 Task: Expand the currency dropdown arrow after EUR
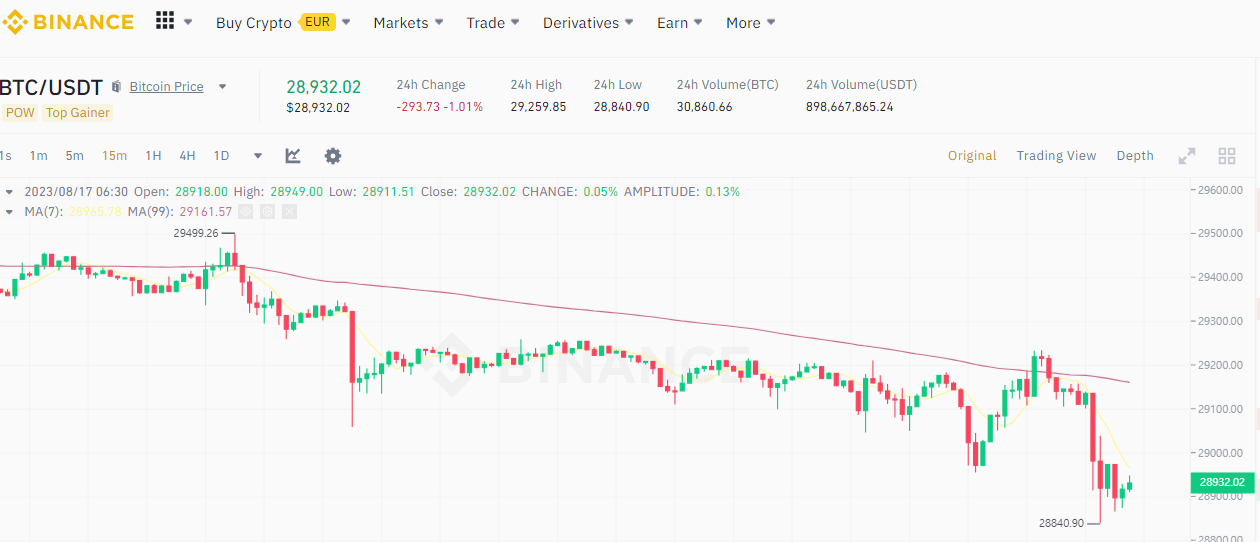coord(346,22)
